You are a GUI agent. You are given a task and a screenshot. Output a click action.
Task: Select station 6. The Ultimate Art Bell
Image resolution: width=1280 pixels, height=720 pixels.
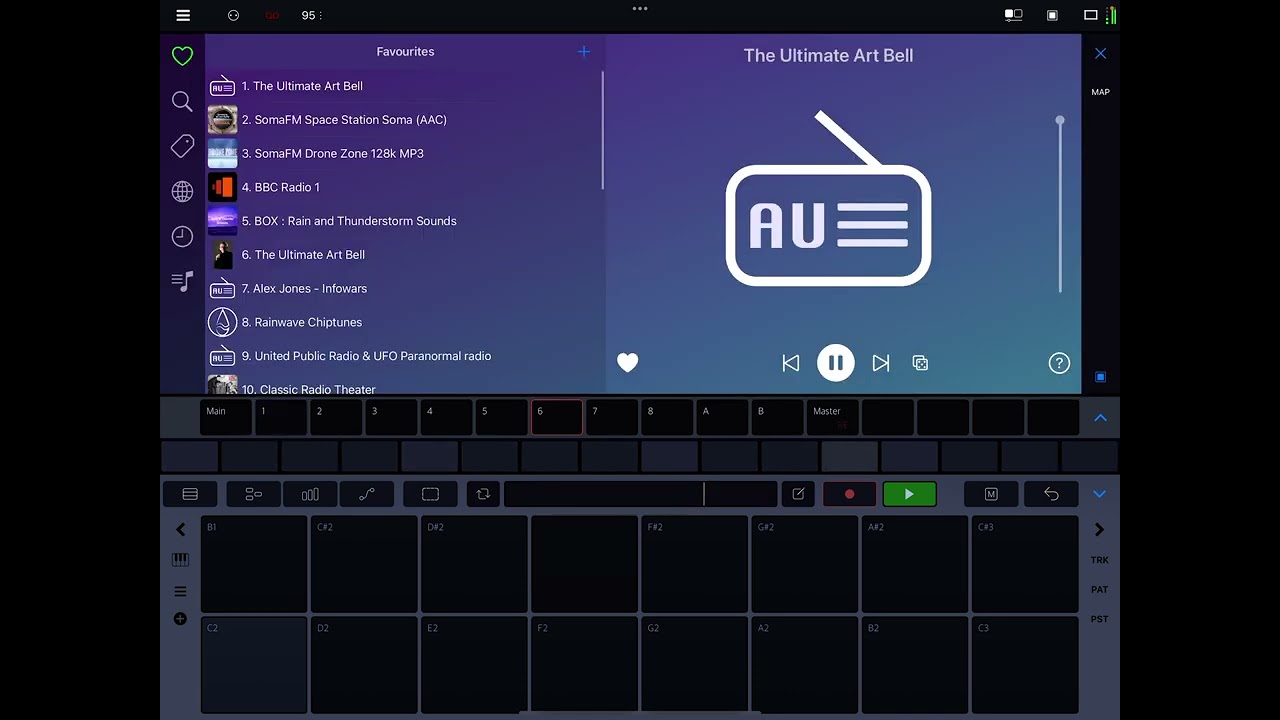pyautogui.click(x=404, y=255)
